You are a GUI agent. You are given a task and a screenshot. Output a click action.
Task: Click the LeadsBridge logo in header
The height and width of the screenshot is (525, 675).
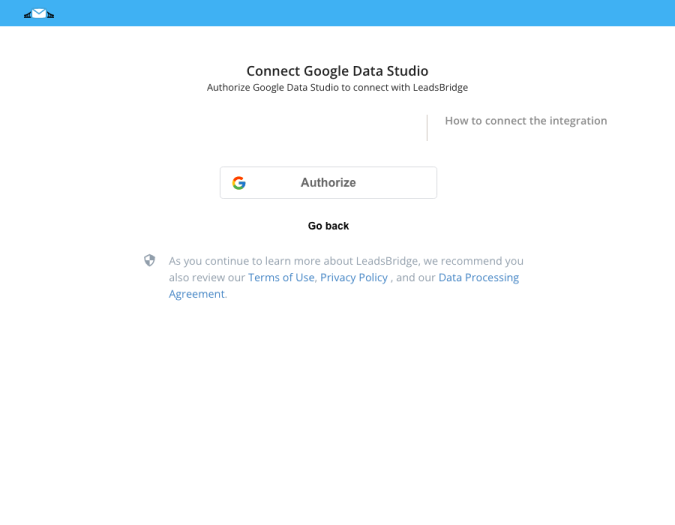coord(39,14)
